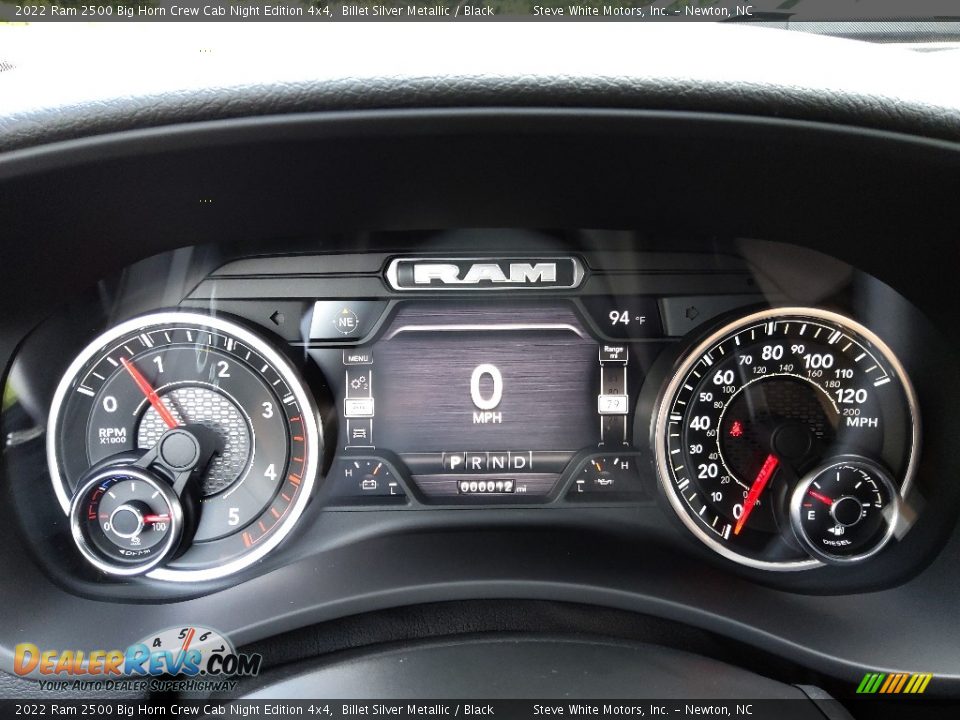960x720 pixels.
Task: Tap the red seatbelt warning icon
Action: (735, 429)
